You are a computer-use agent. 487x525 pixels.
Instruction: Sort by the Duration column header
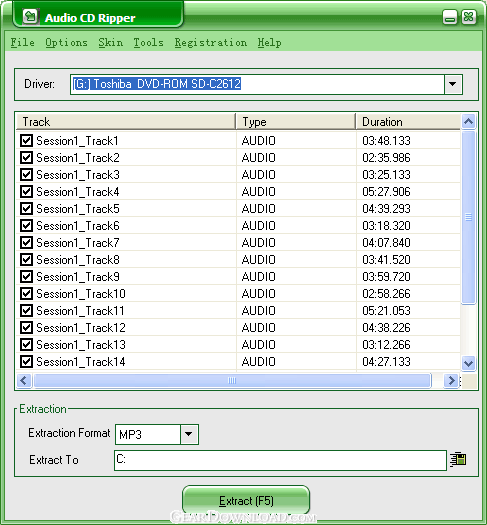tap(408, 122)
